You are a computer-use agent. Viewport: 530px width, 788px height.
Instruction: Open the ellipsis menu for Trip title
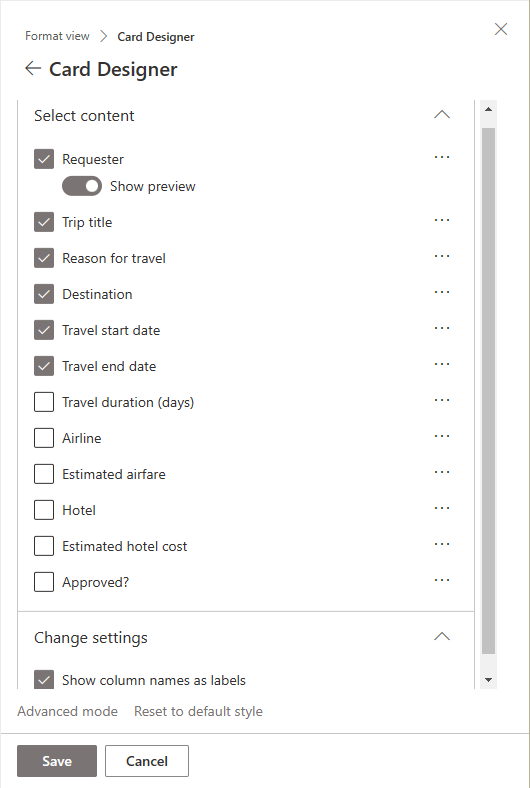point(442,221)
